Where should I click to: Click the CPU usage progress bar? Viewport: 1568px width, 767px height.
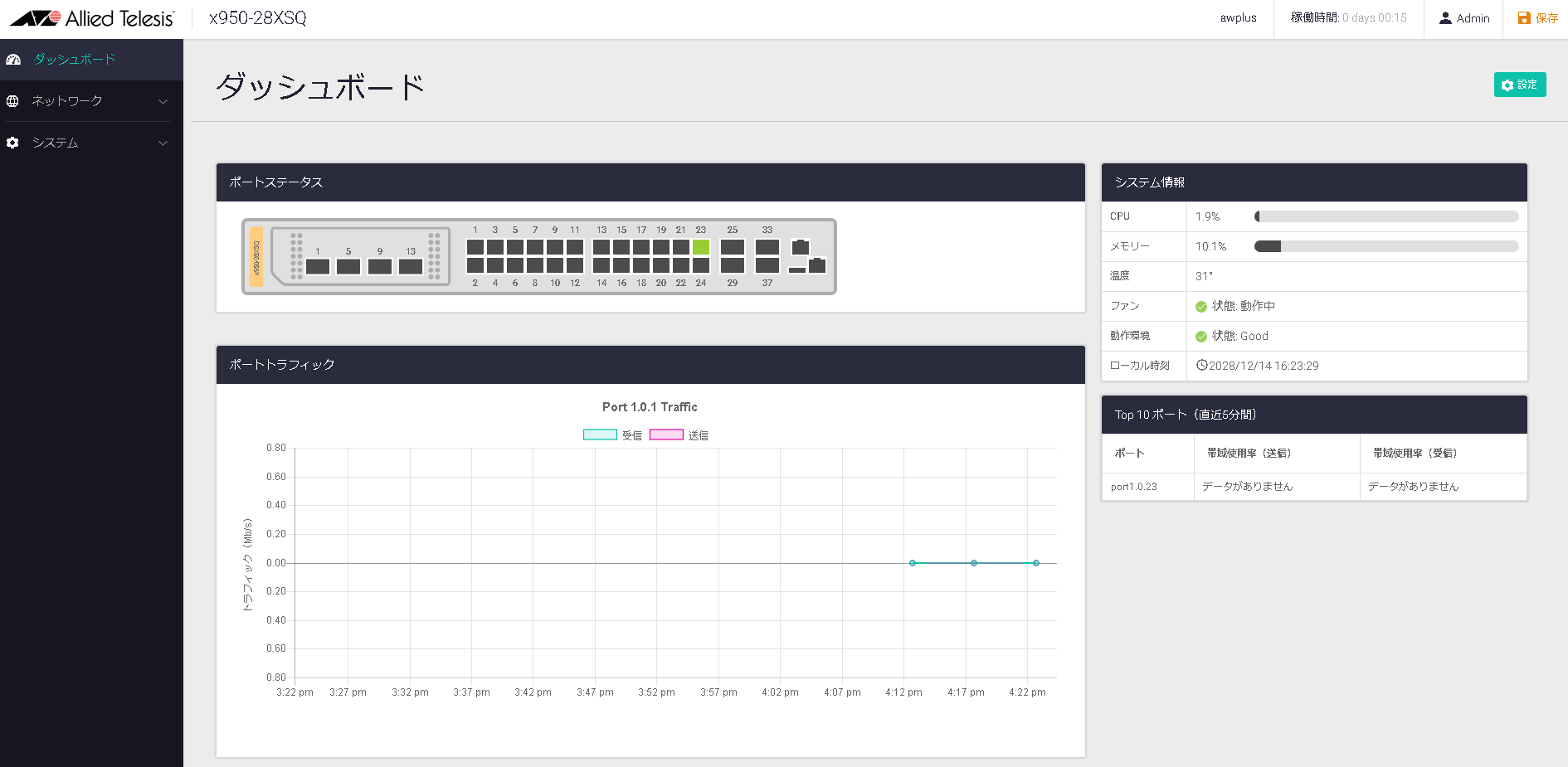click(x=1386, y=216)
